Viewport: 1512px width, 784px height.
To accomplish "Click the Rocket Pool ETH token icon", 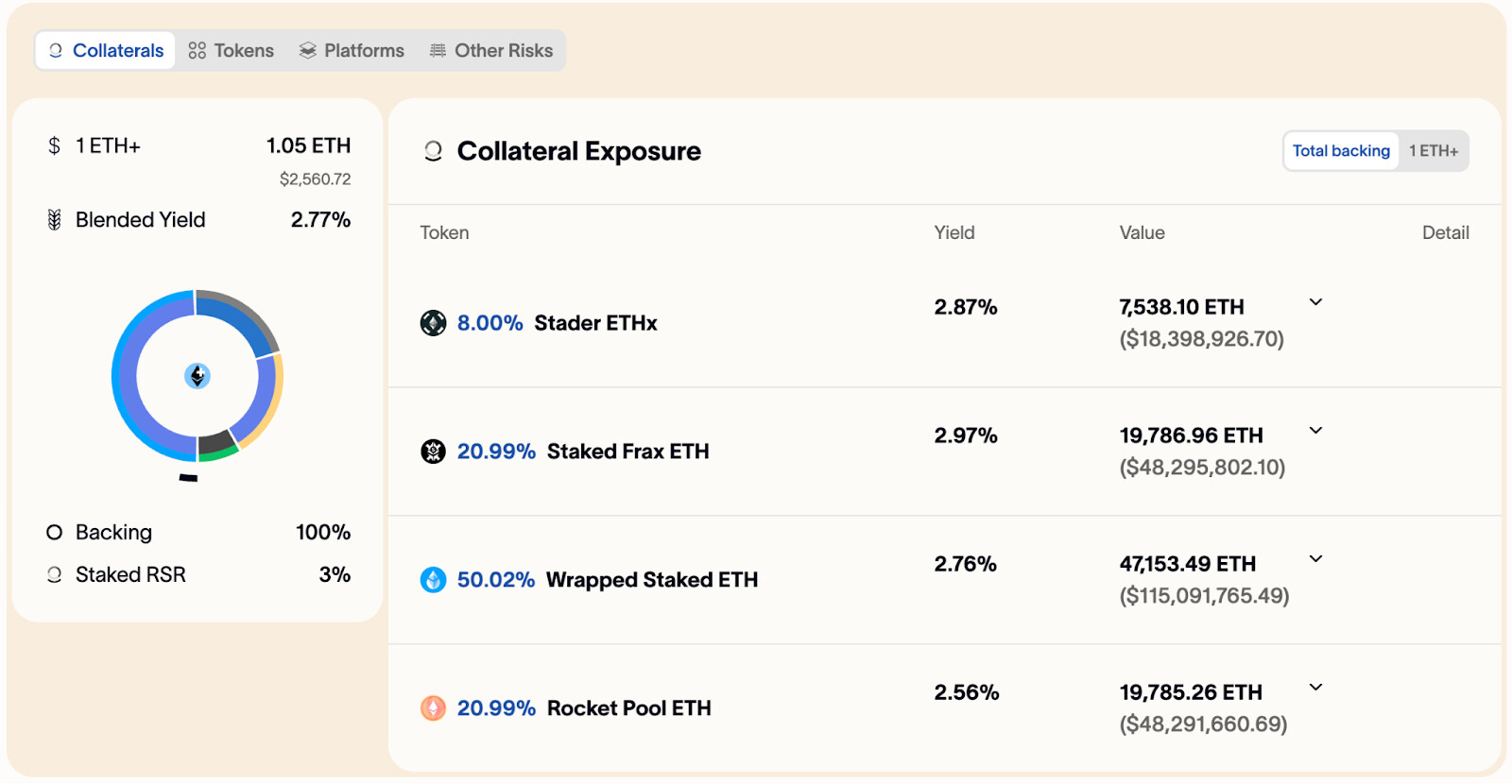I will pyautogui.click(x=433, y=708).
